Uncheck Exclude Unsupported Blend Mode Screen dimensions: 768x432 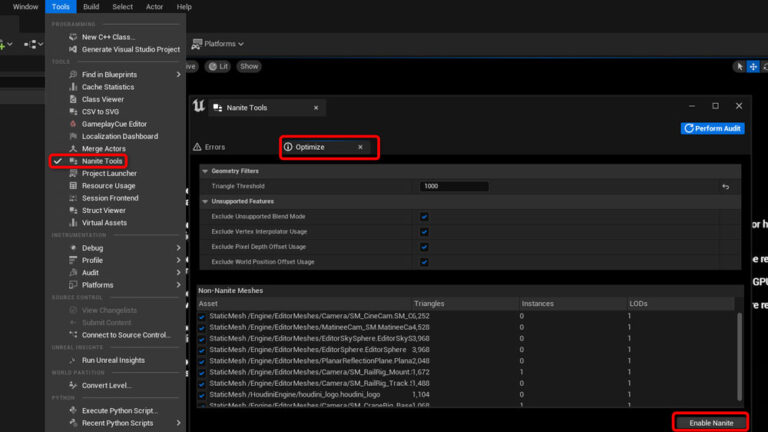(425, 217)
